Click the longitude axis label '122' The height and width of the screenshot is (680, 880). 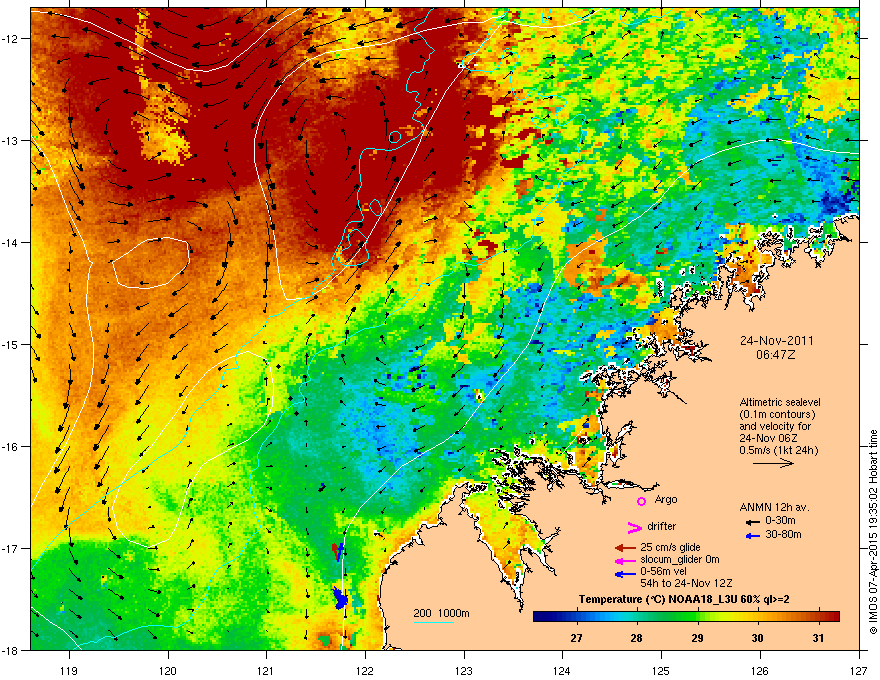point(365,670)
